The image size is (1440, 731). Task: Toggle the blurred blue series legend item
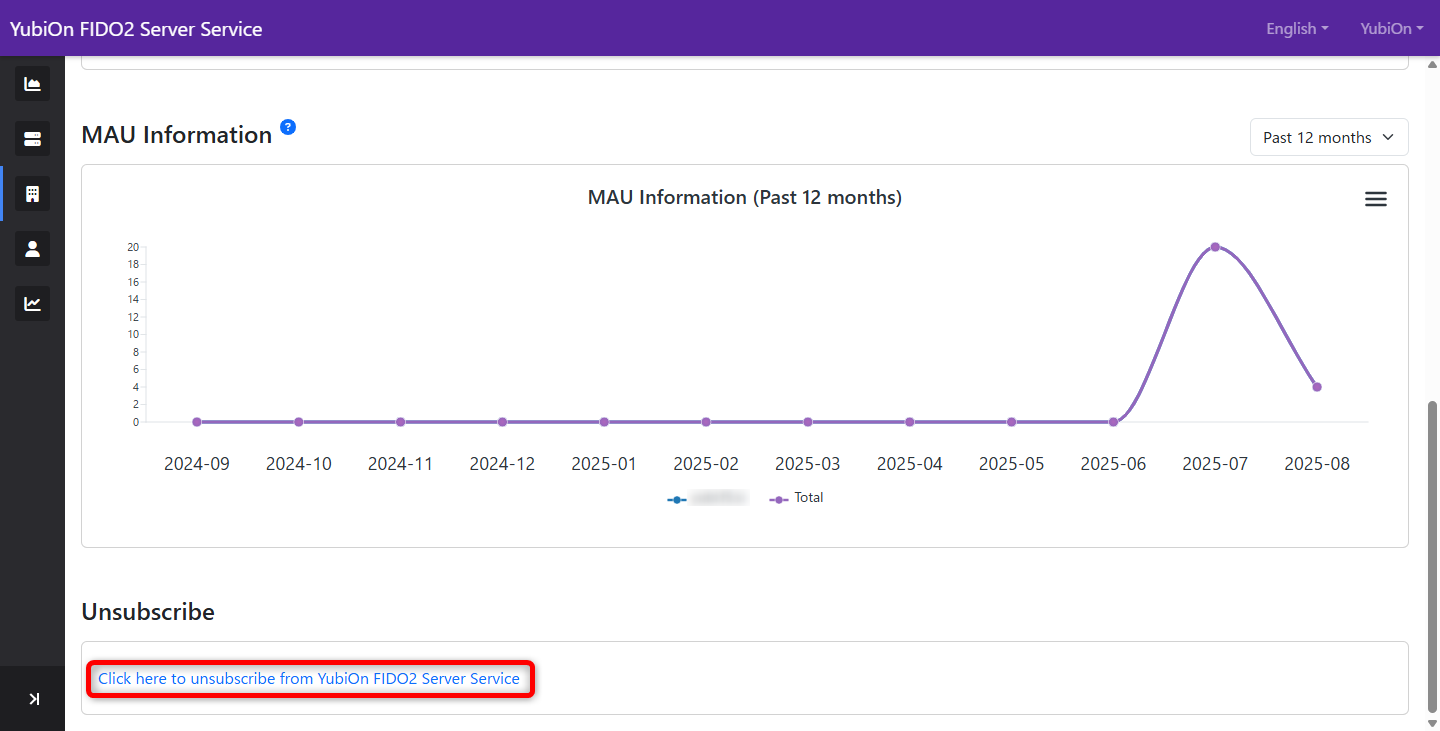(708, 498)
